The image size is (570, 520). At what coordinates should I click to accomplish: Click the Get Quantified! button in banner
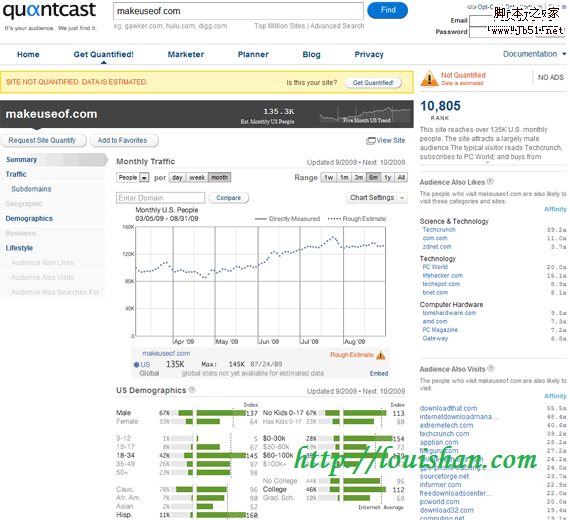pos(373,83)
